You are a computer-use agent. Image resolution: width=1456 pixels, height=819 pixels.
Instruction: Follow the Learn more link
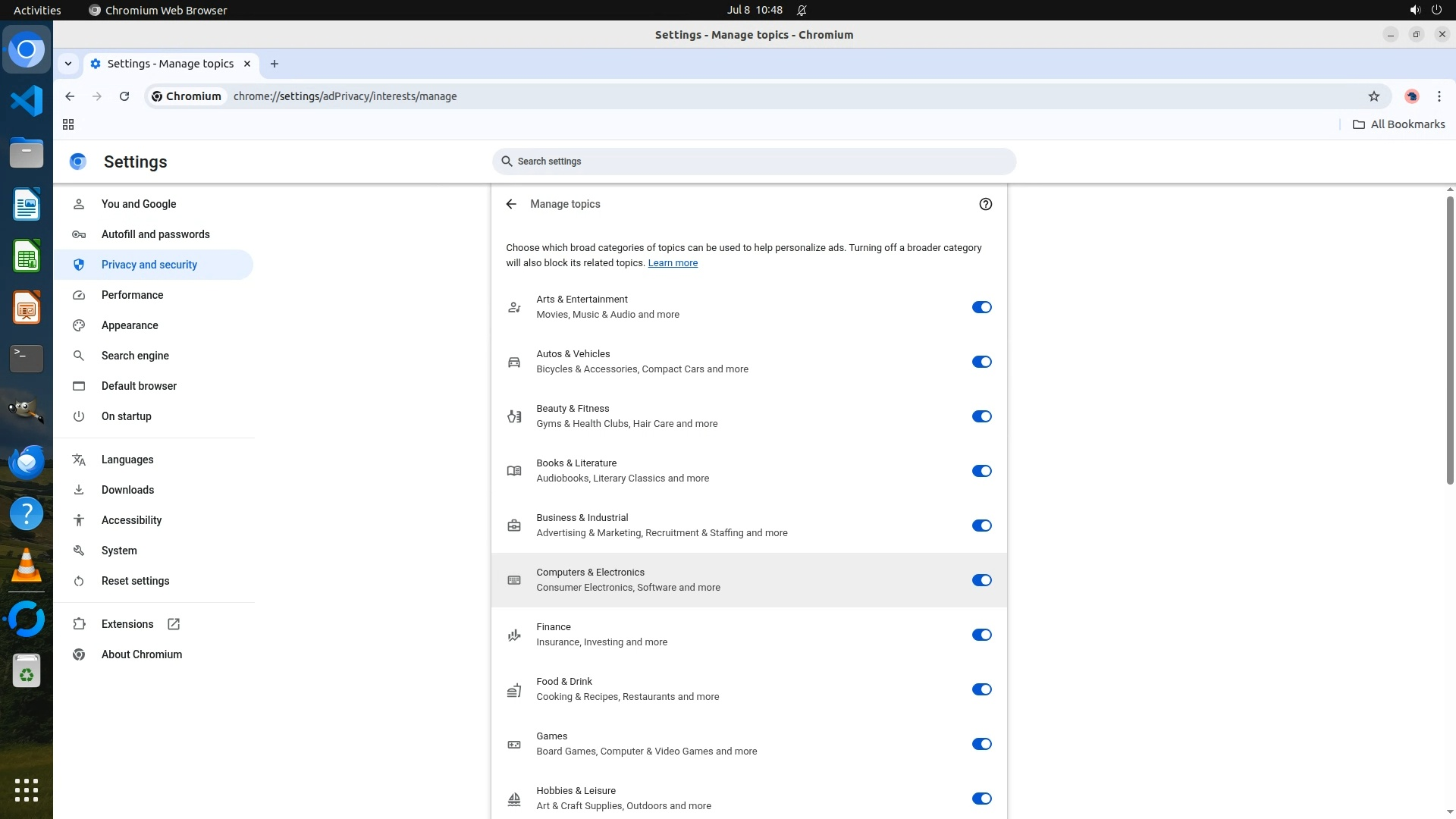pyautogui.click(x=672, y=263)
